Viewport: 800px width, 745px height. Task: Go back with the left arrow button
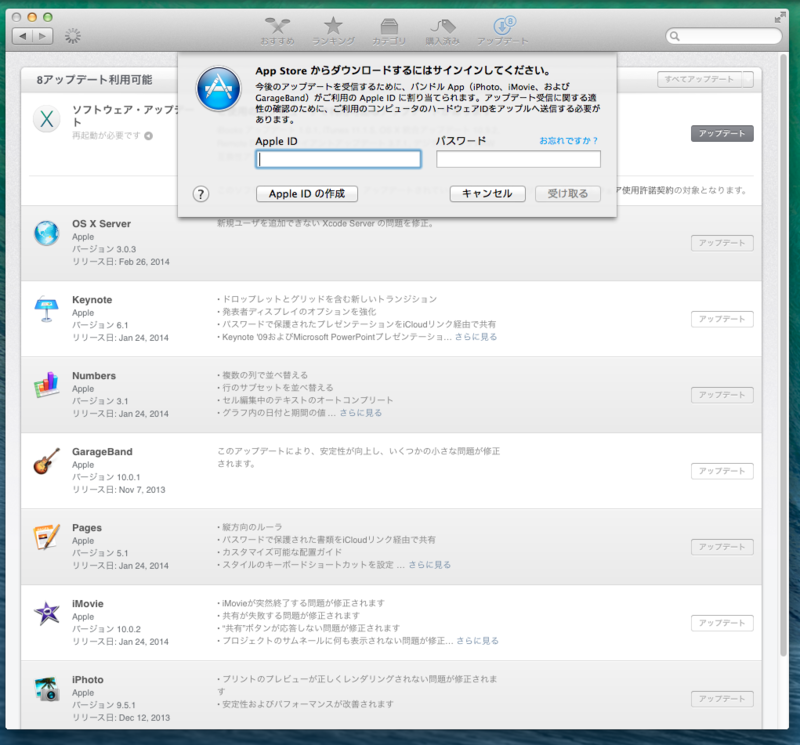[x=22, y=36]
